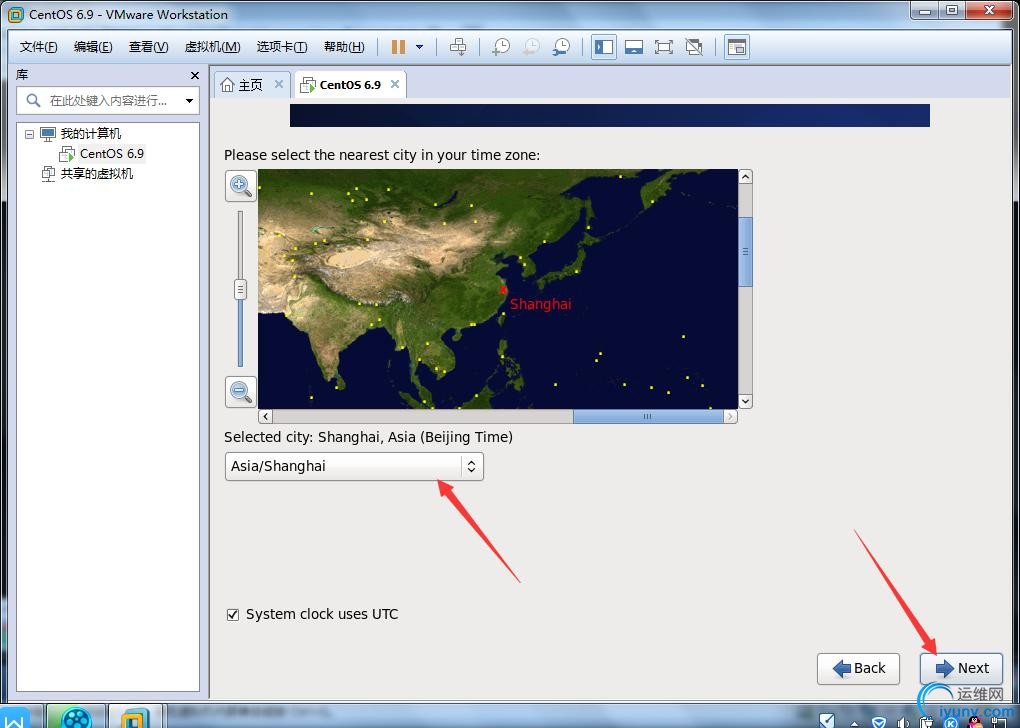
Task: Close the CentOS 6.9 tab
Action: (x=395, y=84)
